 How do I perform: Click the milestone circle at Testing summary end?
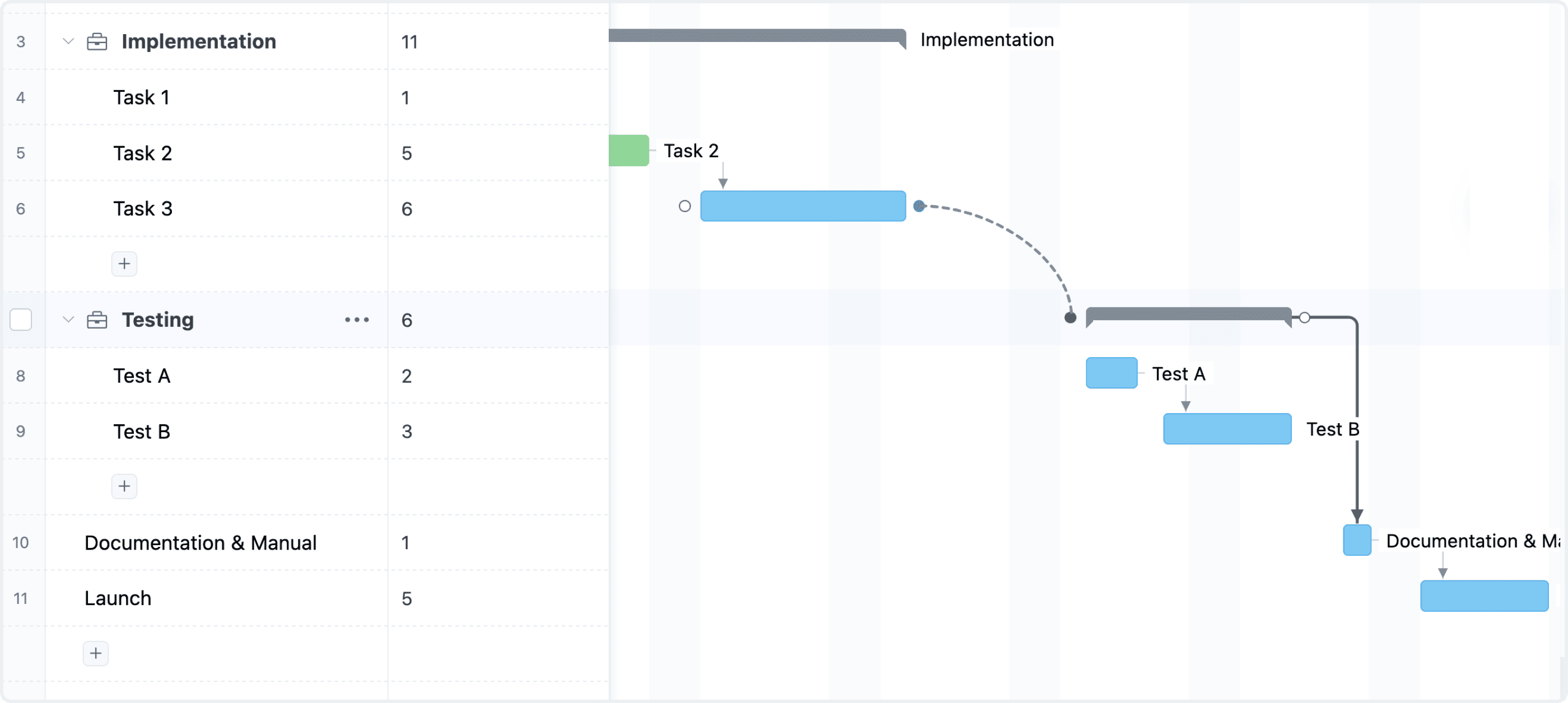(1304, 316)
